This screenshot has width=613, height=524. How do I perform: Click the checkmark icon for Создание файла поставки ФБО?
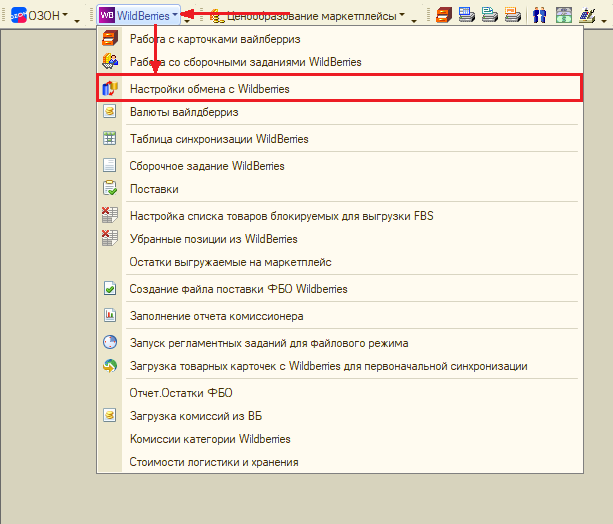[x=110, y=289]
